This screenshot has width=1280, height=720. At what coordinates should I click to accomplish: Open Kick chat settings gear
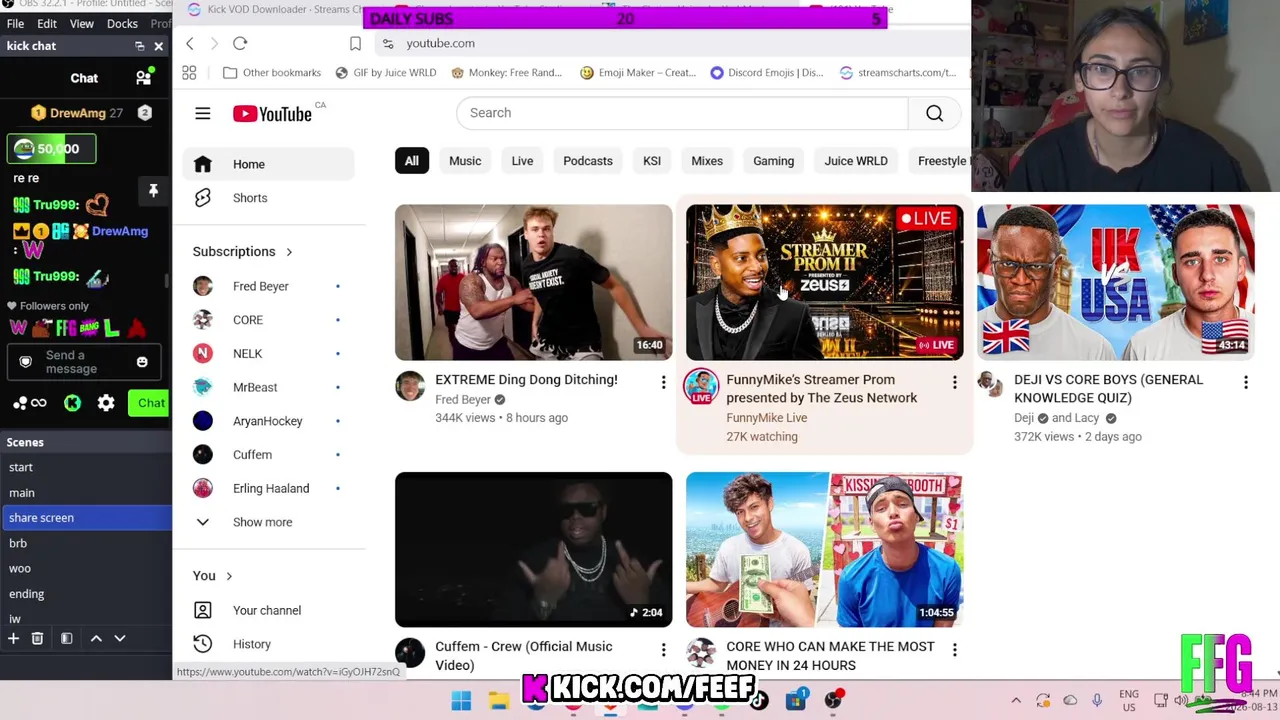[x=106, y=403]
